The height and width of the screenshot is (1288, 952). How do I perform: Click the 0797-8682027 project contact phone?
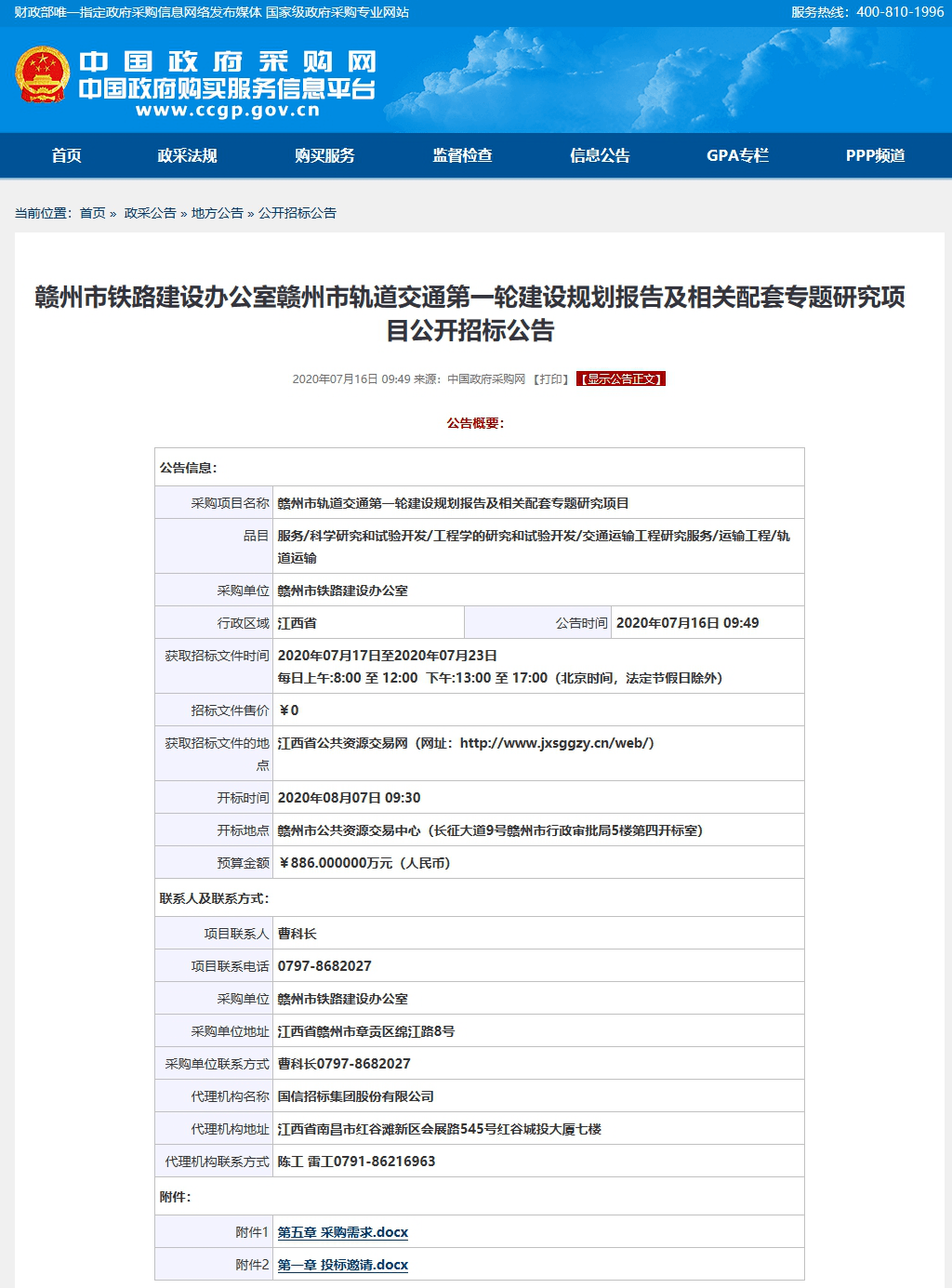(x=324, y=966)
